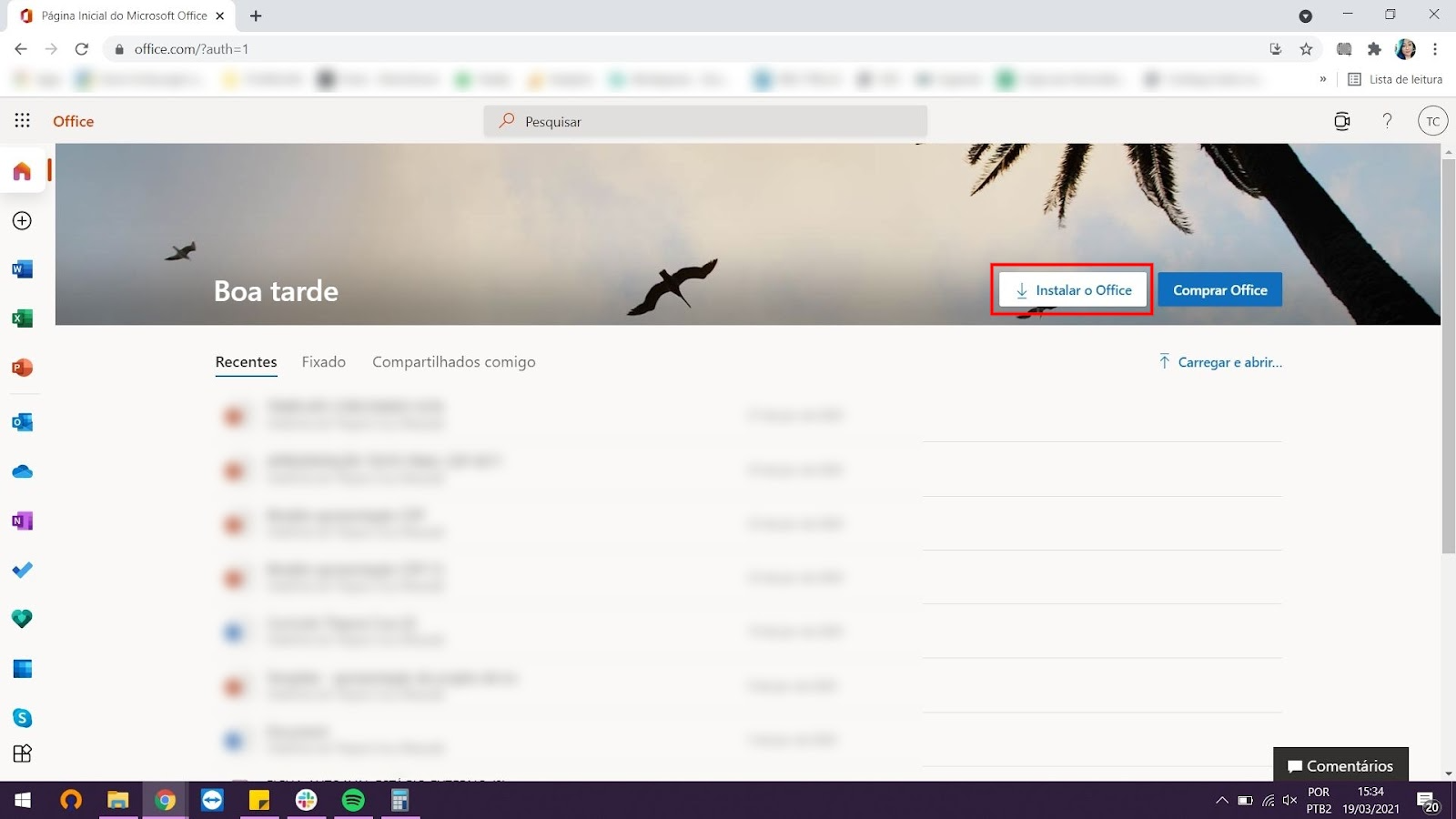Click Carregar e abrir link
This screenshot has height=819, width=1456.
[x=1220, y=362]
